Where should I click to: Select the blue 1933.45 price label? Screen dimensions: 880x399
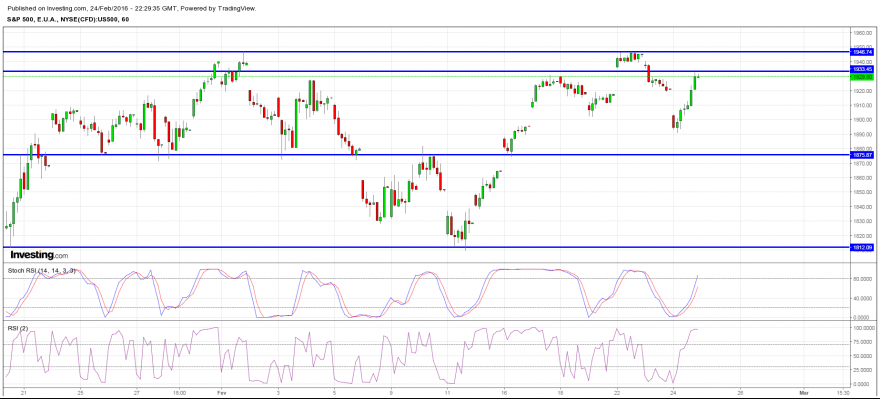[861, 69]
